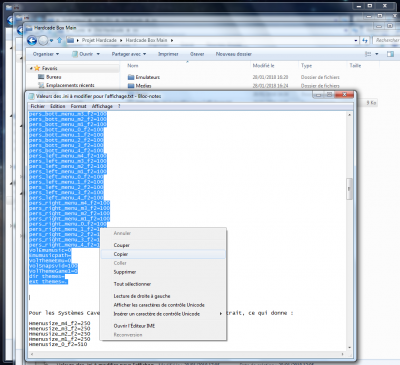
Task: Open the view options dropdown arrow
Action: 377,54
